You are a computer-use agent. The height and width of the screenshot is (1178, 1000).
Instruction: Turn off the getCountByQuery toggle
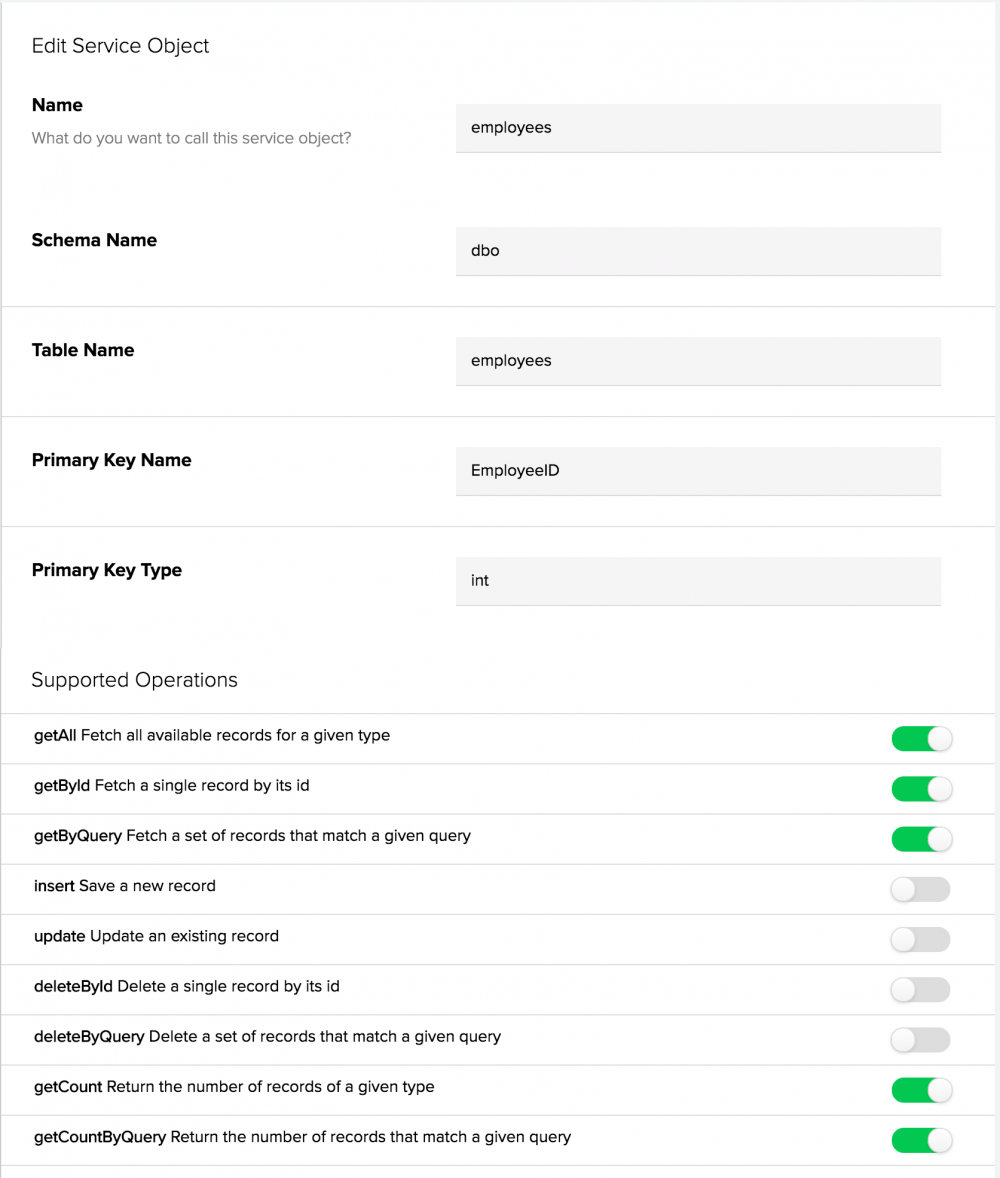(921, 1140)
